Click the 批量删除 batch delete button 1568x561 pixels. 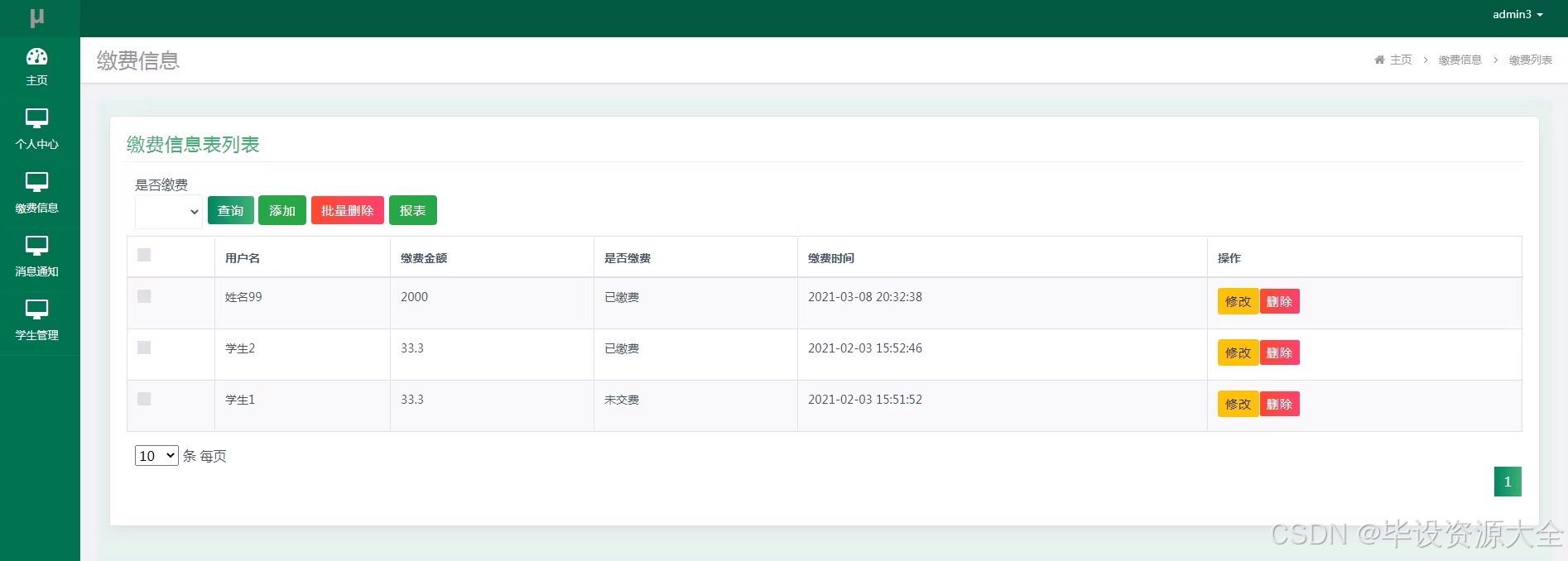[348, 210]
